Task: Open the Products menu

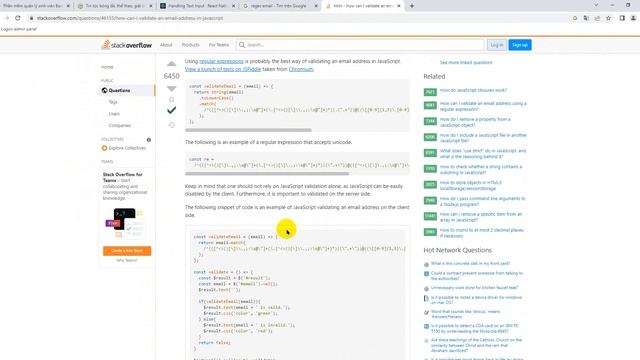Action: pos(191,45)
